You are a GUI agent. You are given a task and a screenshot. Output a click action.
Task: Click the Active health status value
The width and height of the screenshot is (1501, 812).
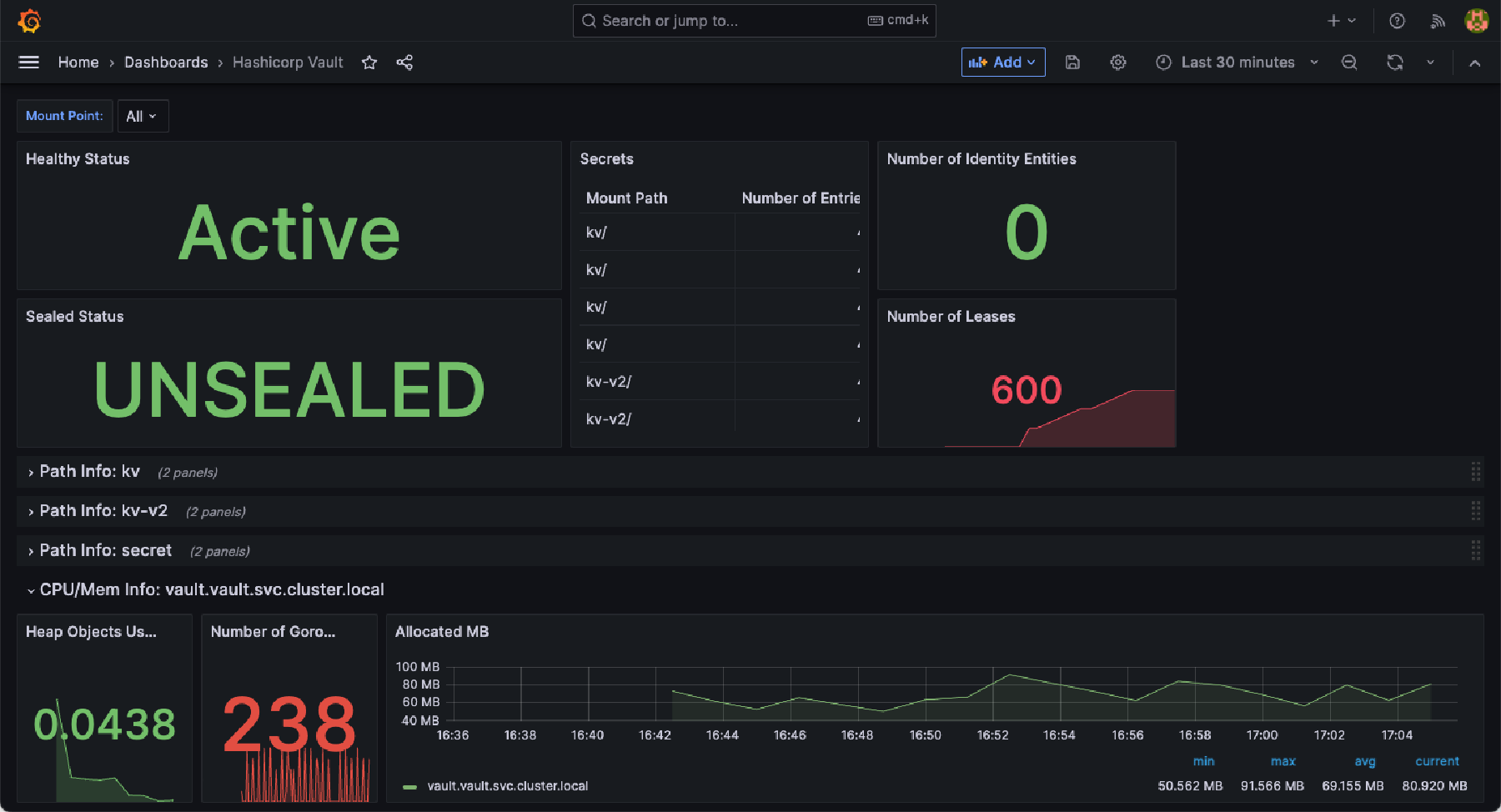click(x=289, y=233)
